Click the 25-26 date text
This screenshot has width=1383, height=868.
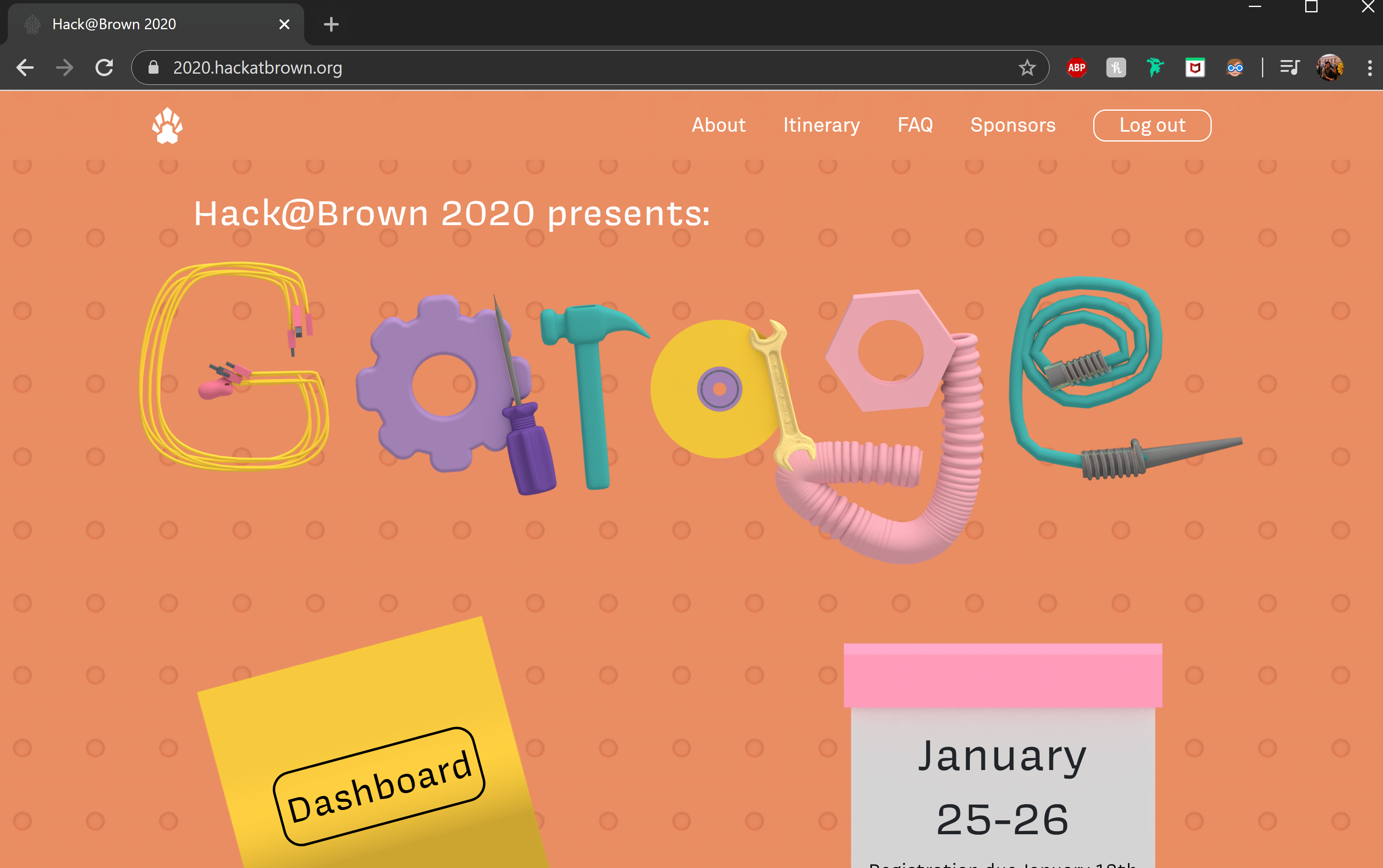coord(1002,820)
